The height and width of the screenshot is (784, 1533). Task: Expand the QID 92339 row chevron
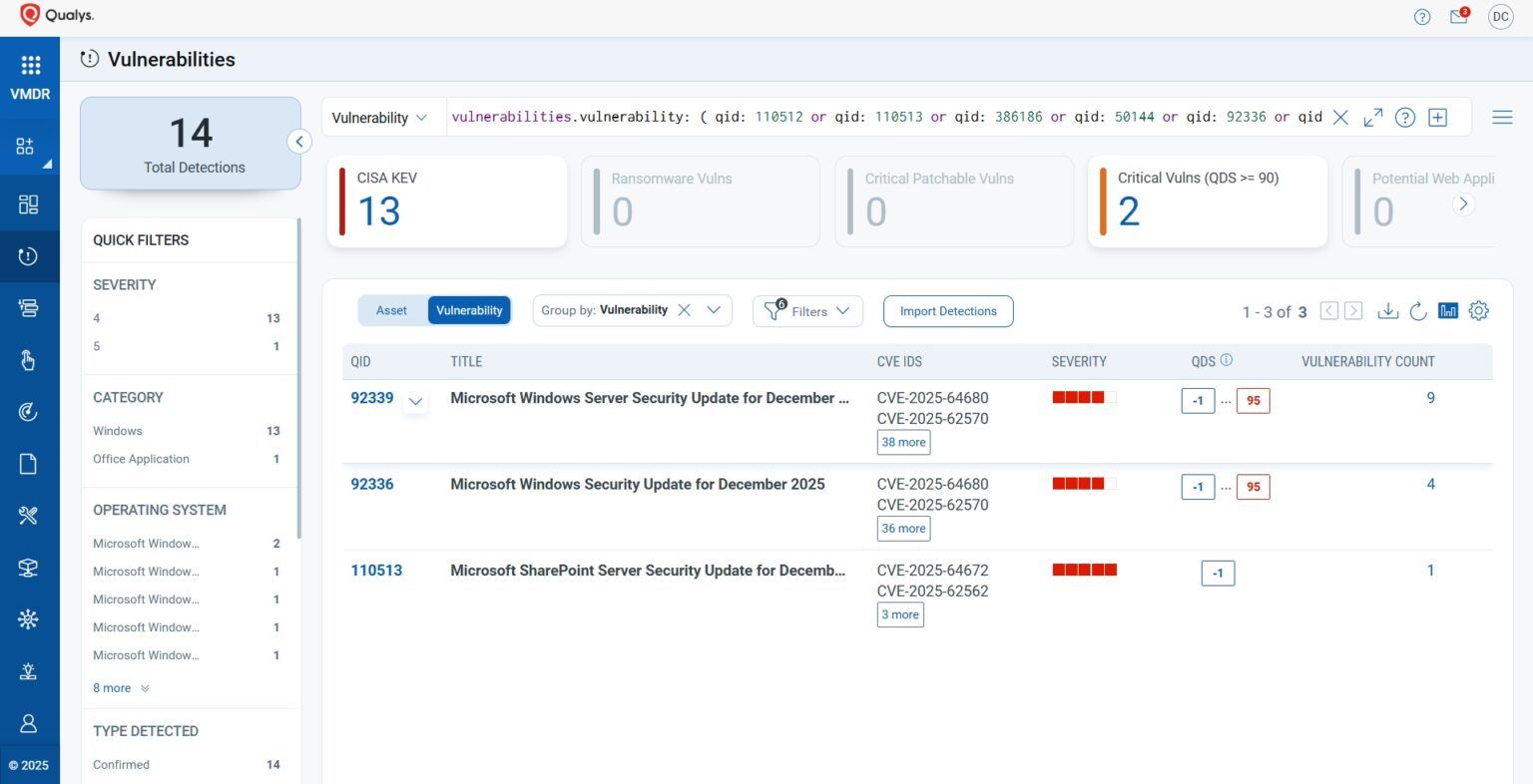[x=416, y=401]
